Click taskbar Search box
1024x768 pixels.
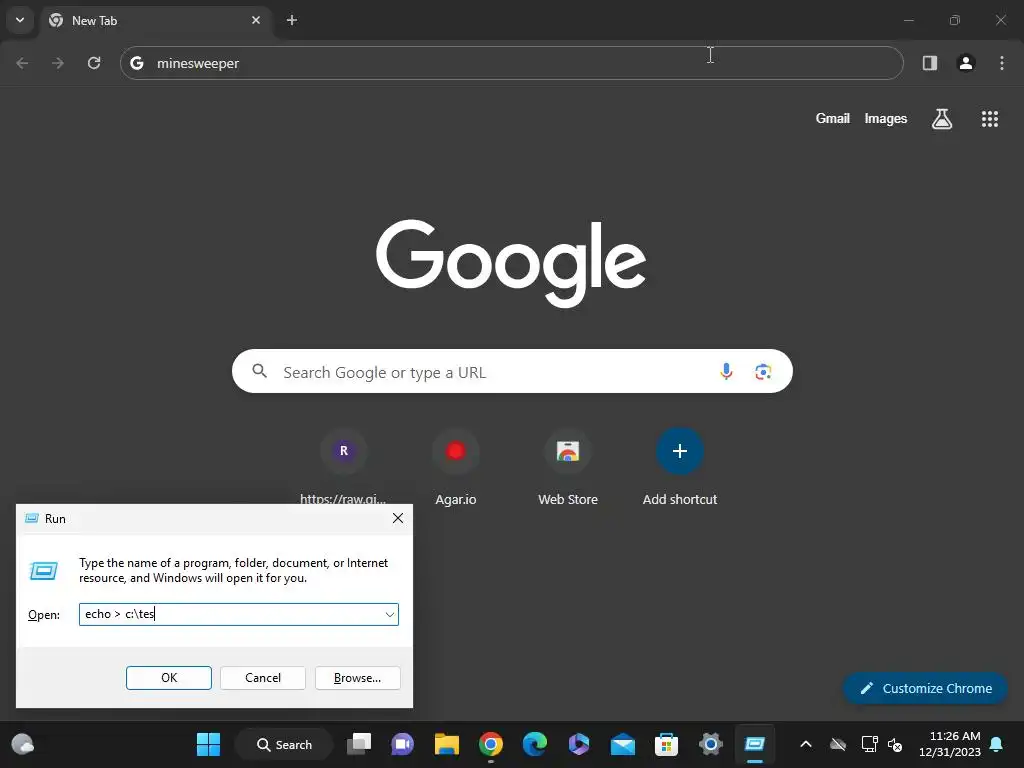coord(284,744)
